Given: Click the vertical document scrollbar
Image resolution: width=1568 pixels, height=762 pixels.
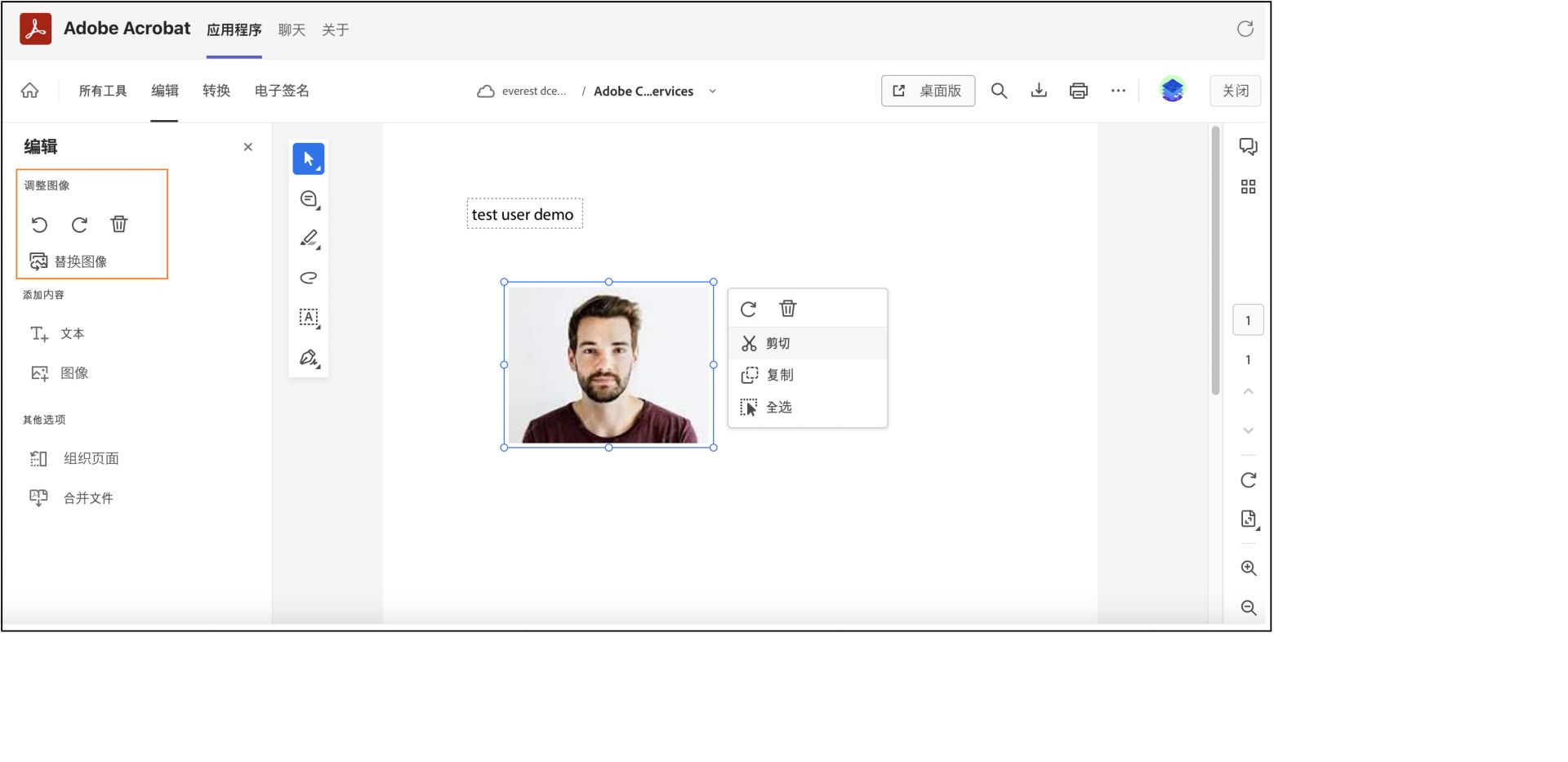Looking at the screenshot, I should coord(1215,261).
